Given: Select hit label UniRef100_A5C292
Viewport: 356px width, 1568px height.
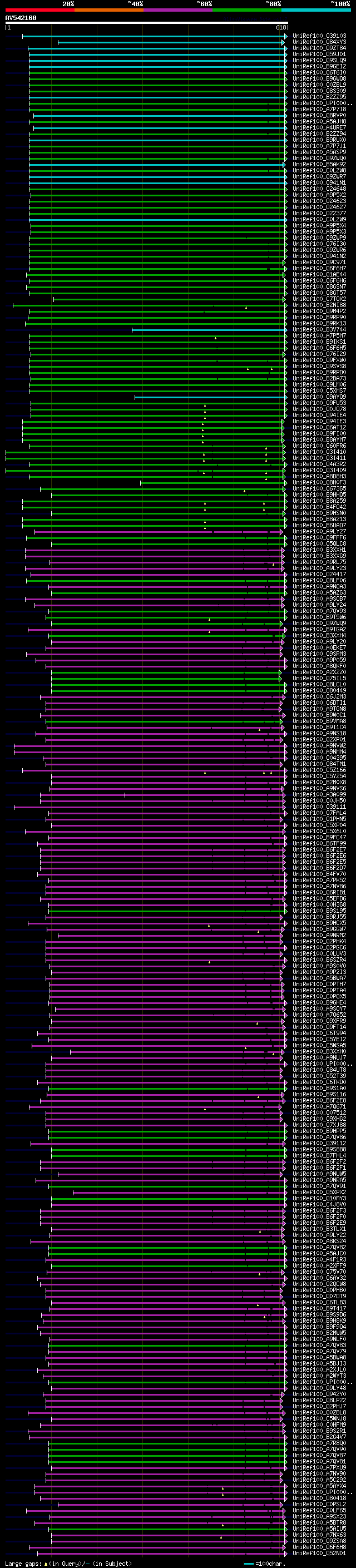Looking at the screenshot, I should [319, 1480].
